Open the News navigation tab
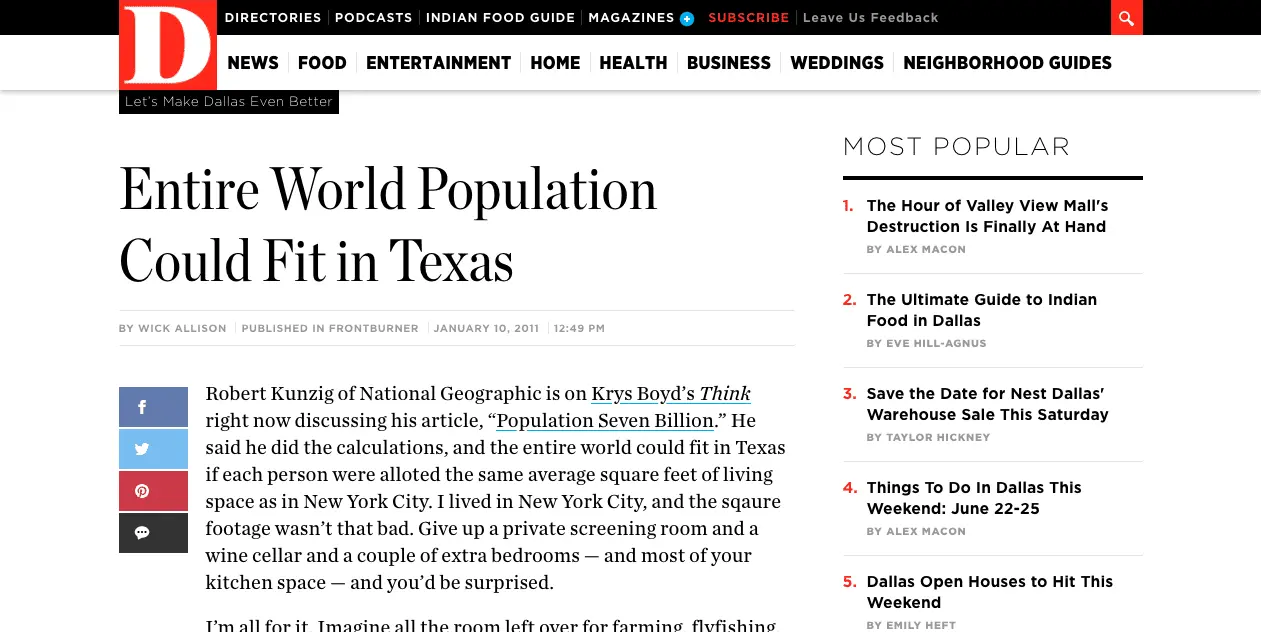Screen dimensions: 1261x632 click(x=253, y=63)
